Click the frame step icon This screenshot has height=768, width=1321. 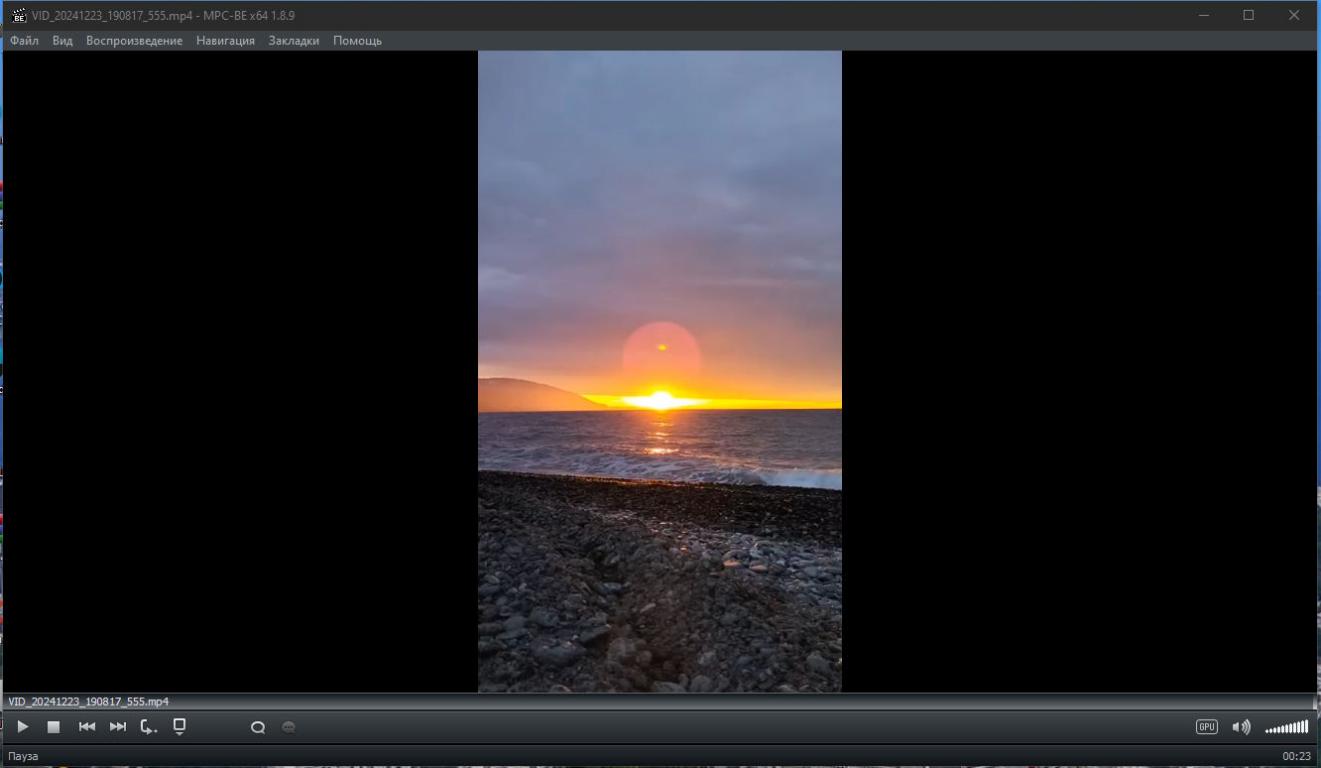[x=148, y=727]
